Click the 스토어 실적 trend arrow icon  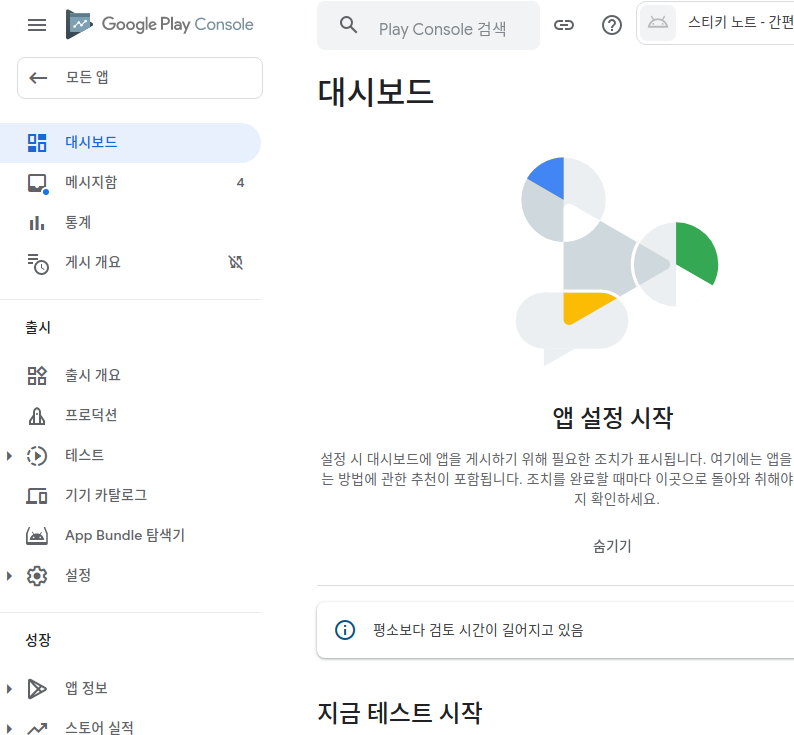click(37, 728)
